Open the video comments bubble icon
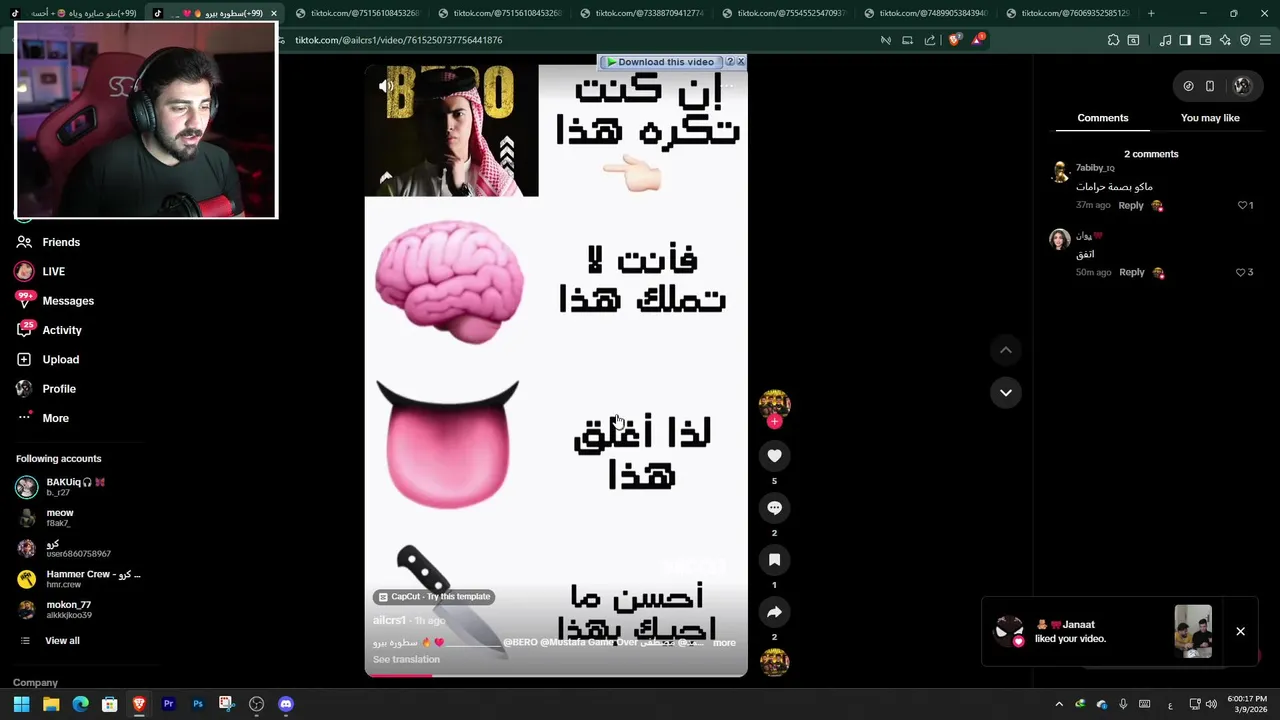Screen dimensions: 1280x720 click(774, 508)
